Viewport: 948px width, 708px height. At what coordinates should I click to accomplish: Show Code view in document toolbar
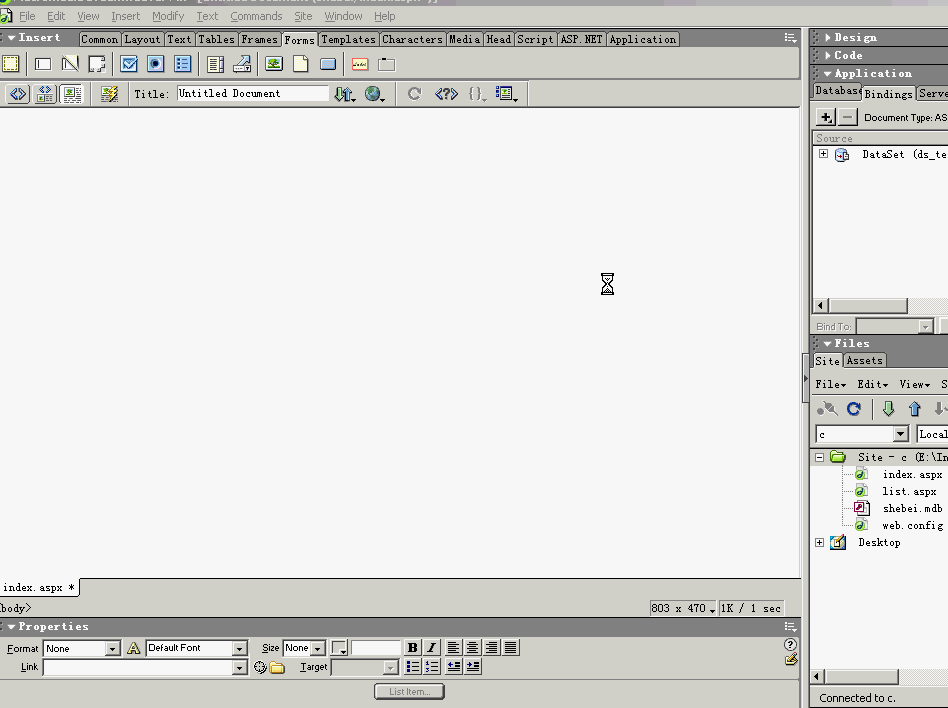(x=18, y=94)
